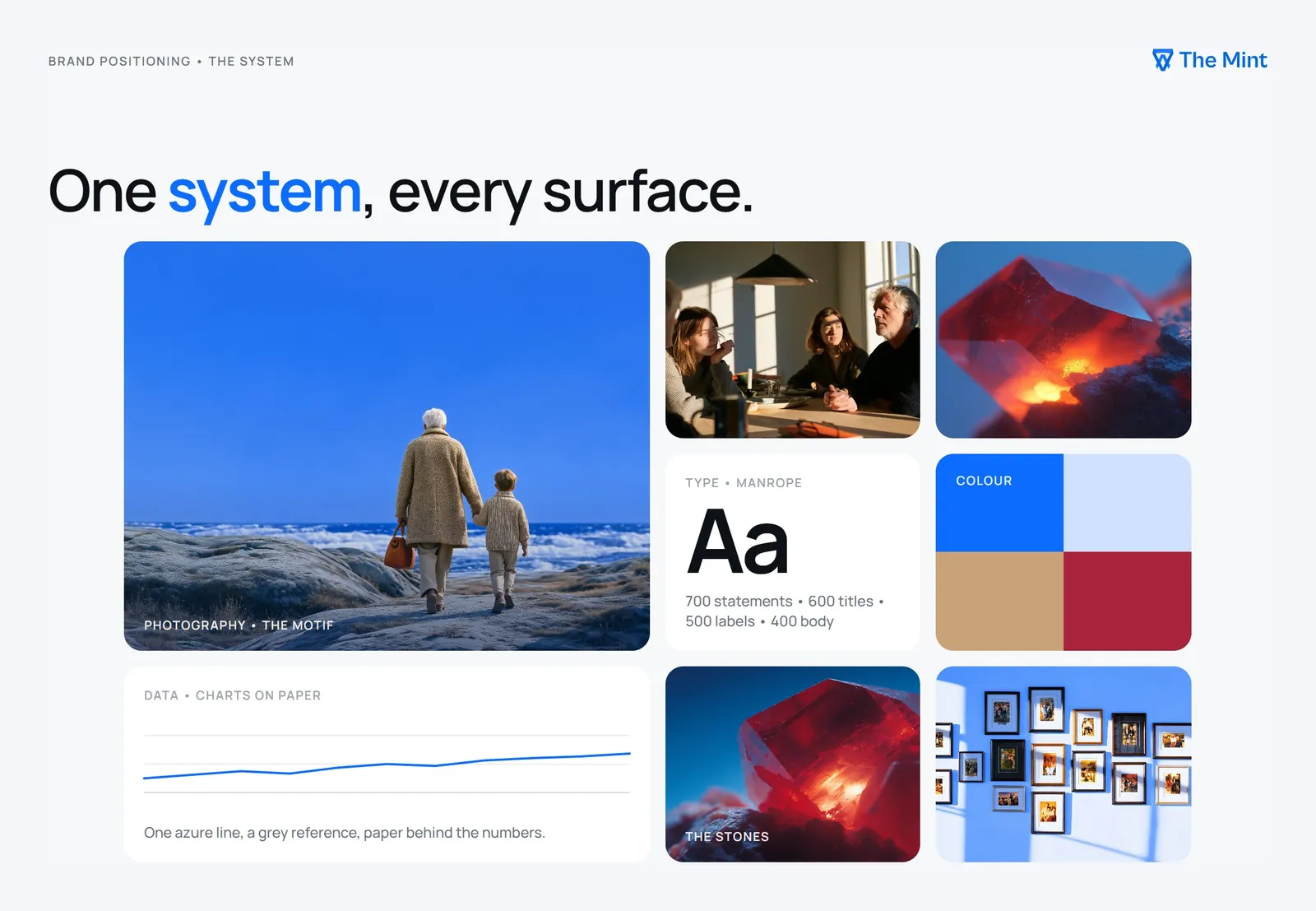Click The Mint brand name text
This screenshot has height=911, width=1316.
[x=1223, y=60]
